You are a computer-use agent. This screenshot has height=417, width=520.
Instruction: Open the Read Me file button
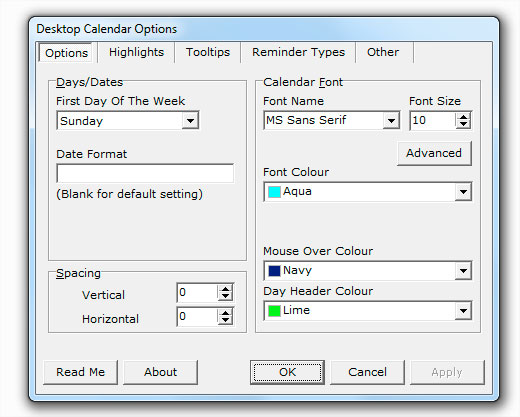pos(80,372)
